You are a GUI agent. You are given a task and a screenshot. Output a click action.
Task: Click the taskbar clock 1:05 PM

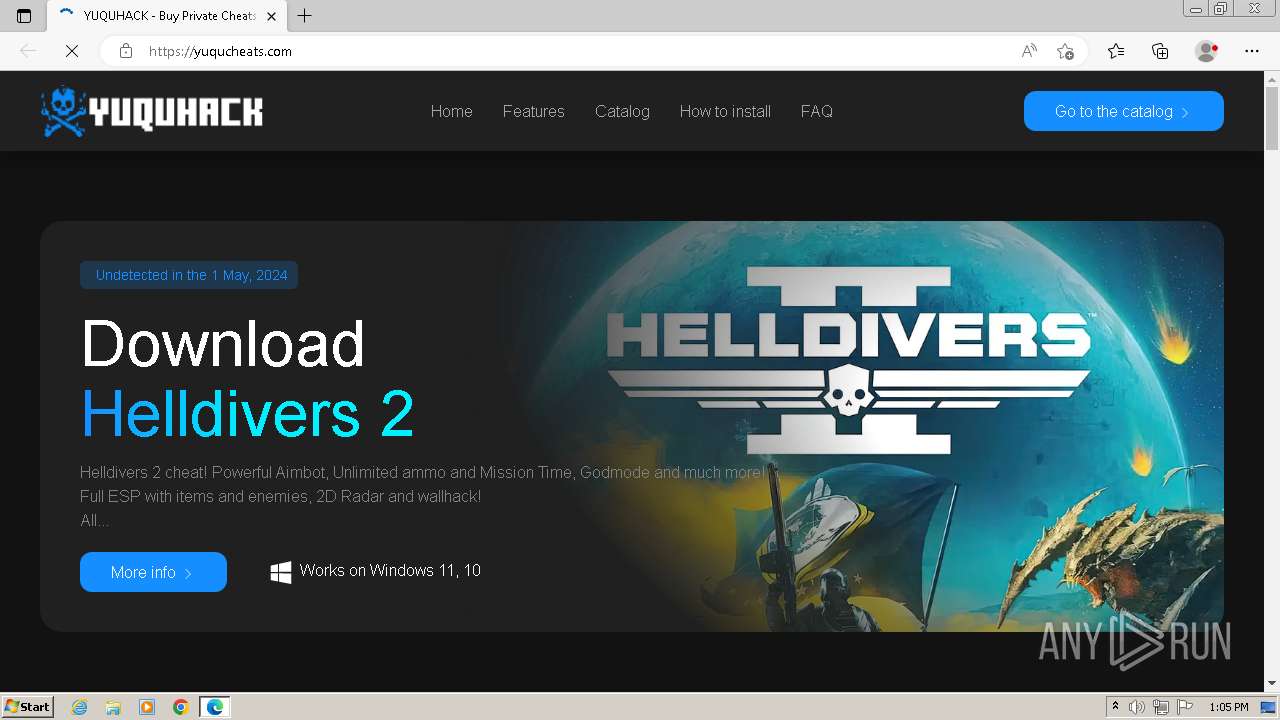coord(1228,707)
